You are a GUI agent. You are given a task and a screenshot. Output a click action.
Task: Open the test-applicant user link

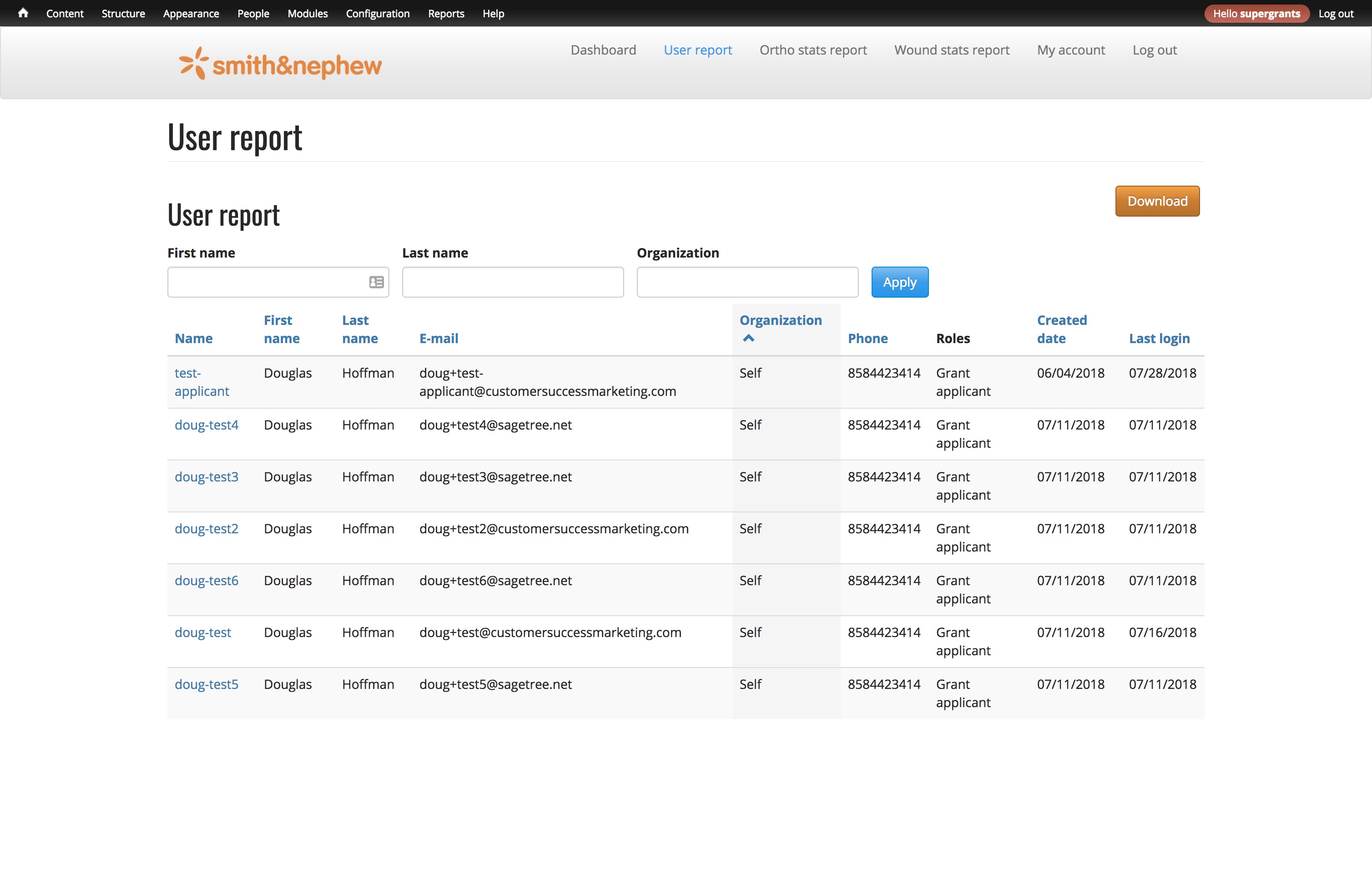tap(201, 382)
